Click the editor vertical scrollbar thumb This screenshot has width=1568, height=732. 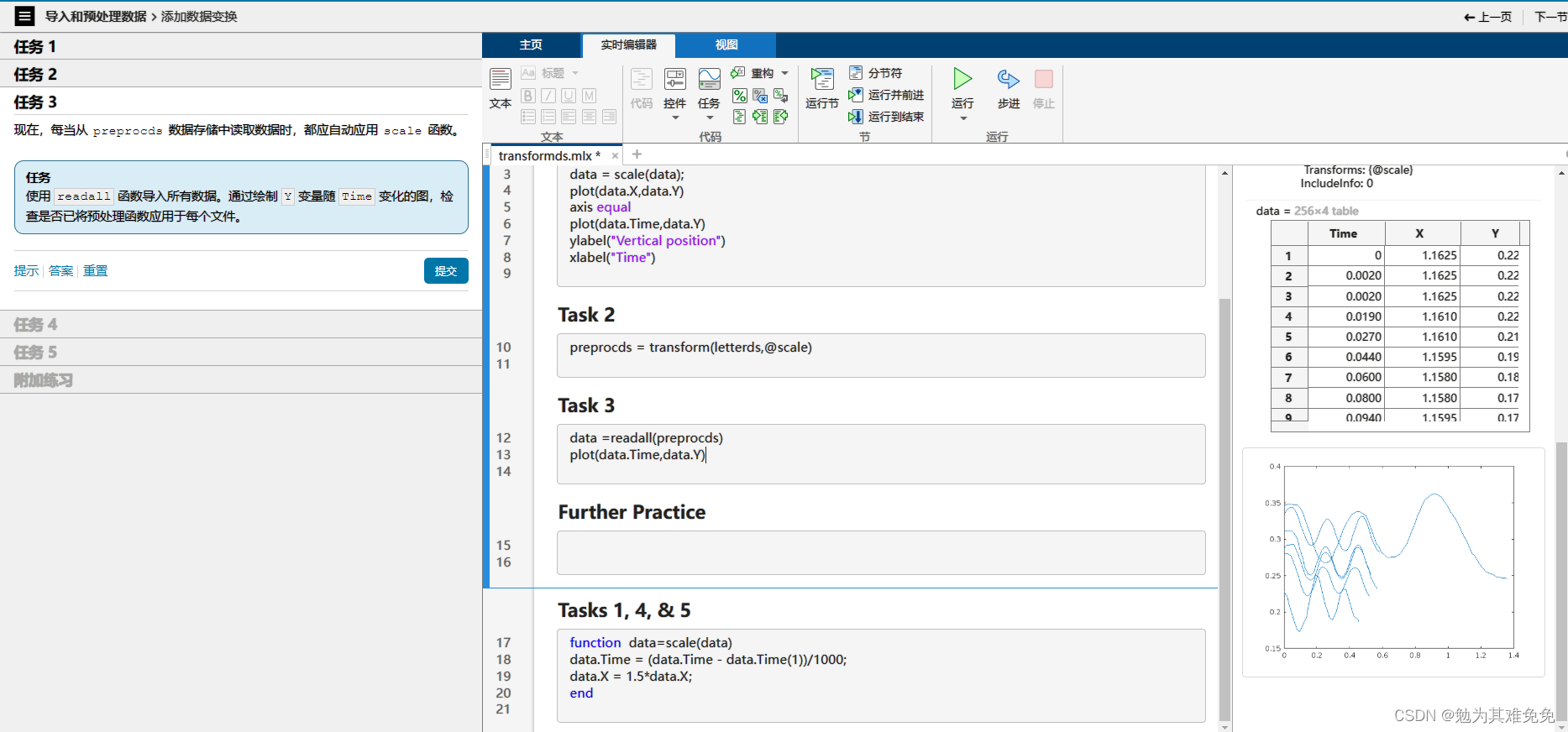[x=1225, y=508]
